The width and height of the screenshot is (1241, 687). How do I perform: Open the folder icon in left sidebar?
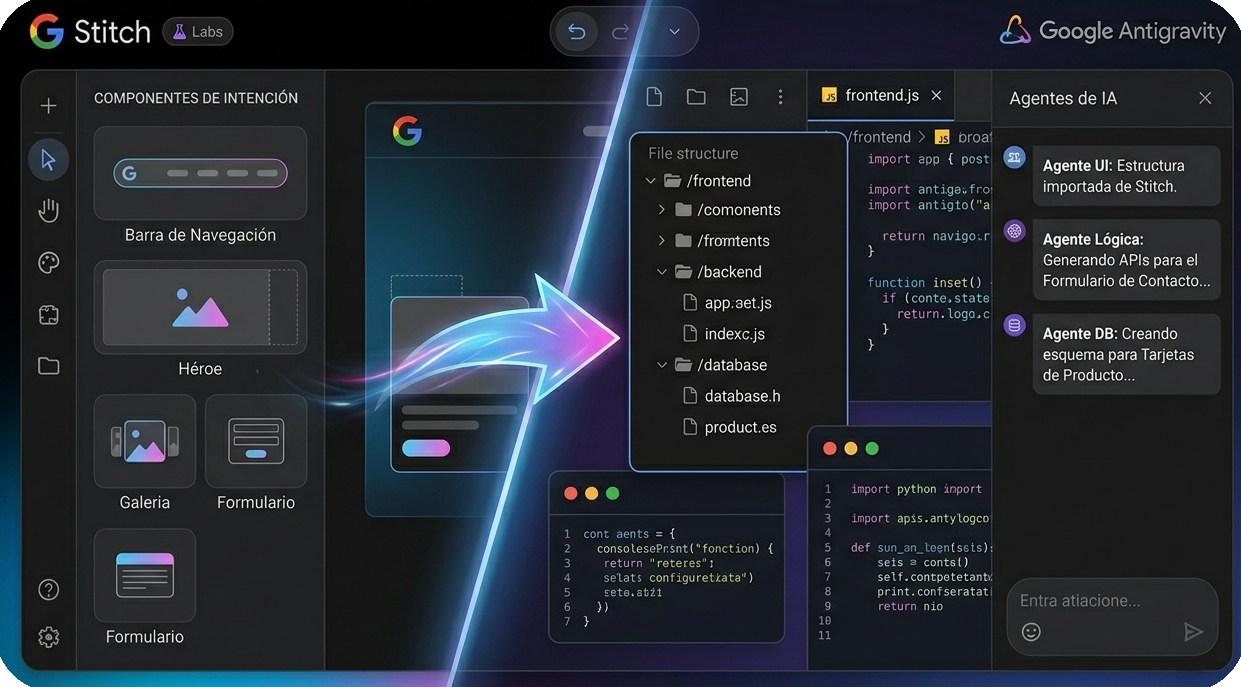tap(48, 366)
